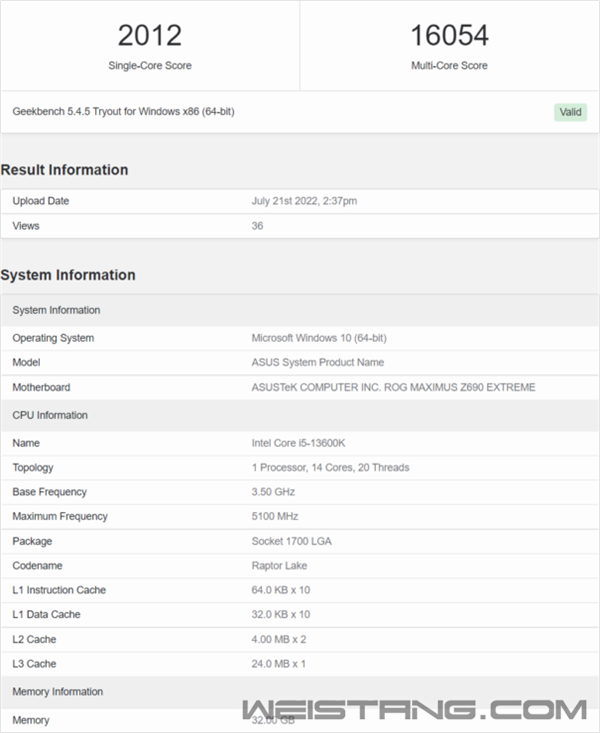600x733 pixels.
Task: Click the System Information section heading
Action: pos(68,275)
